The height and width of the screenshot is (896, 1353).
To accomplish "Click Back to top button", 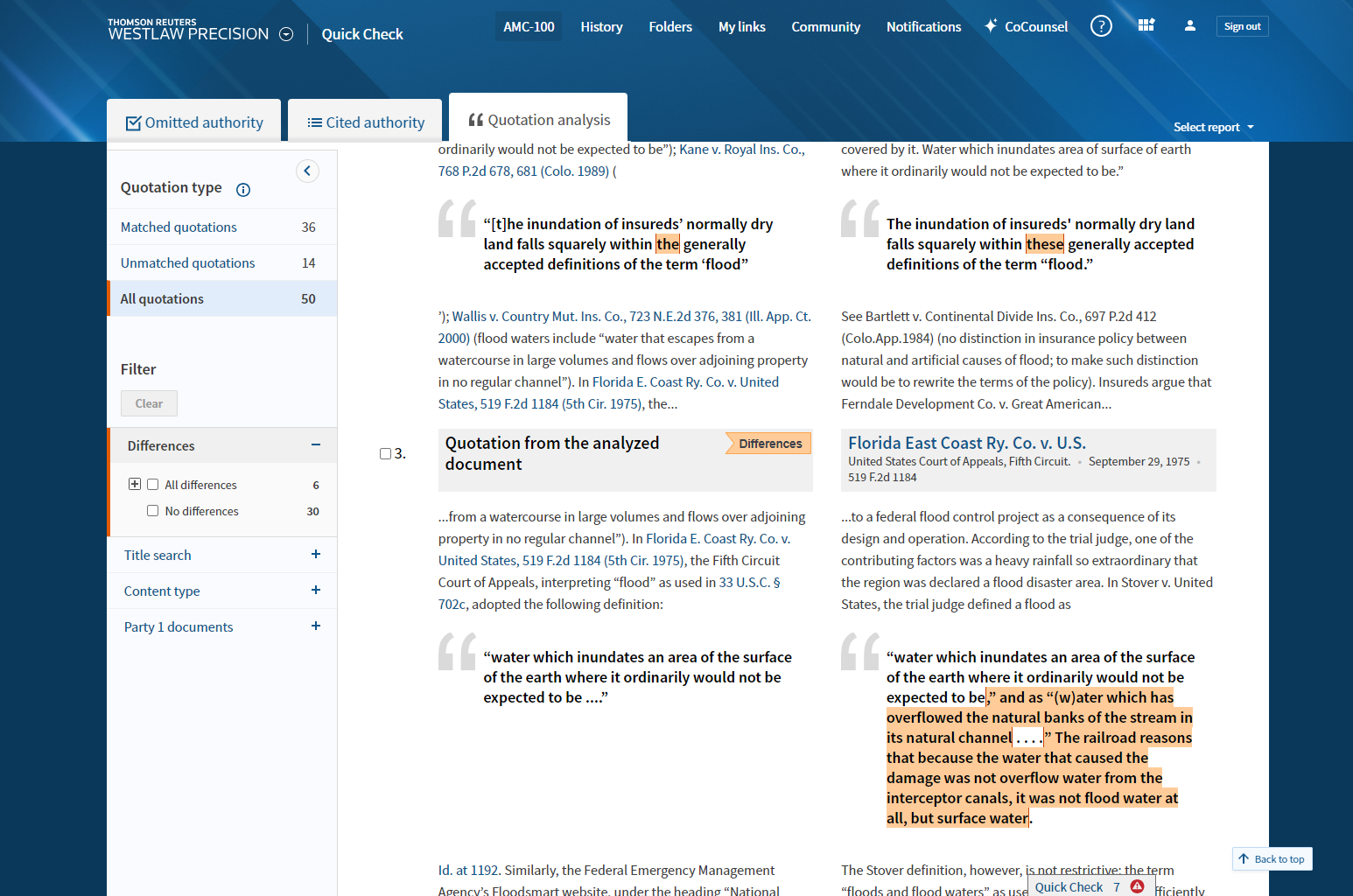I will [x=1272, y=858].
